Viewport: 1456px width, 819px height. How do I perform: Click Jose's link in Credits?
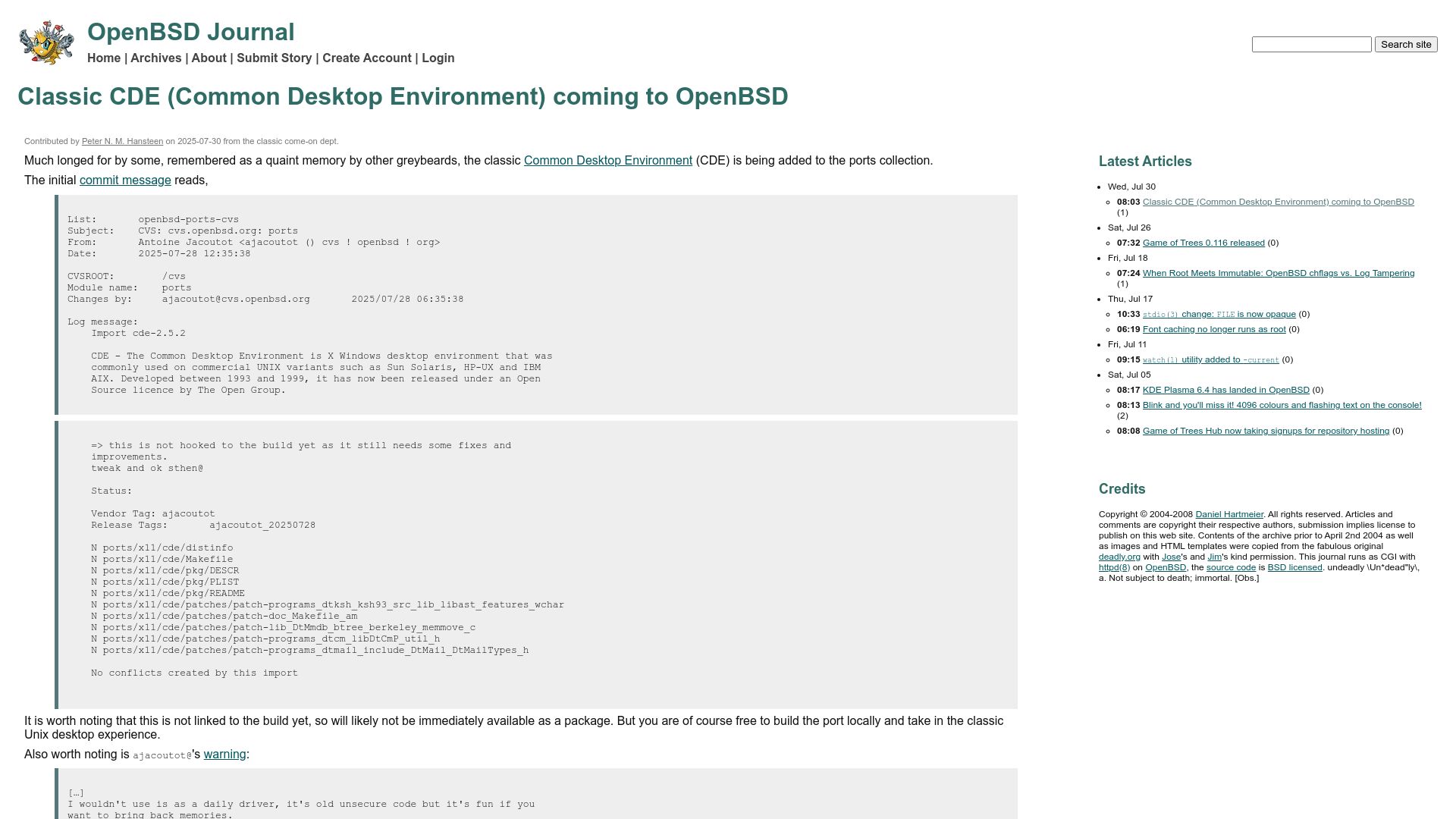(1171, 557)
